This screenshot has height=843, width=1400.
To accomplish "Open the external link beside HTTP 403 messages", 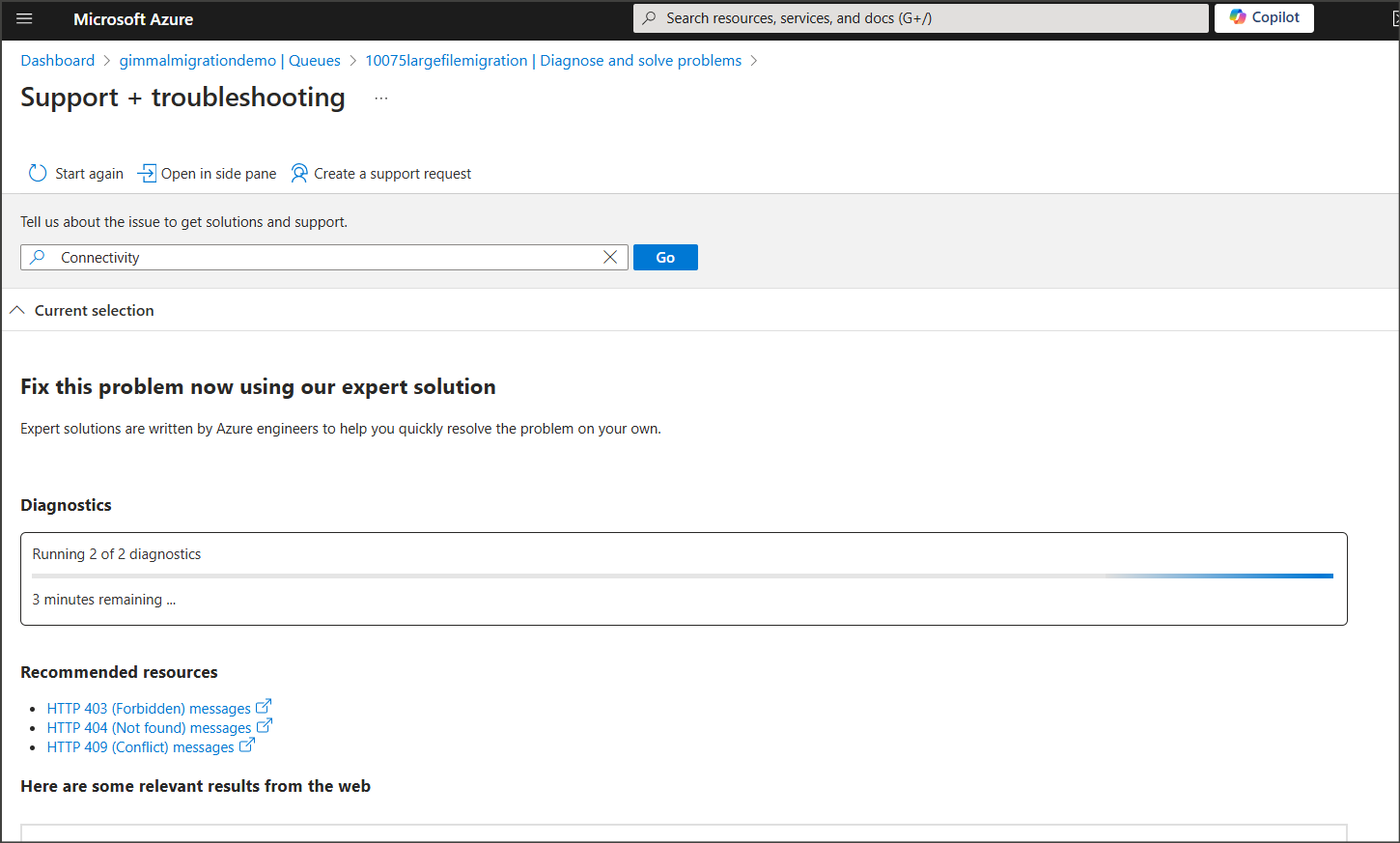I will point(265,706).
